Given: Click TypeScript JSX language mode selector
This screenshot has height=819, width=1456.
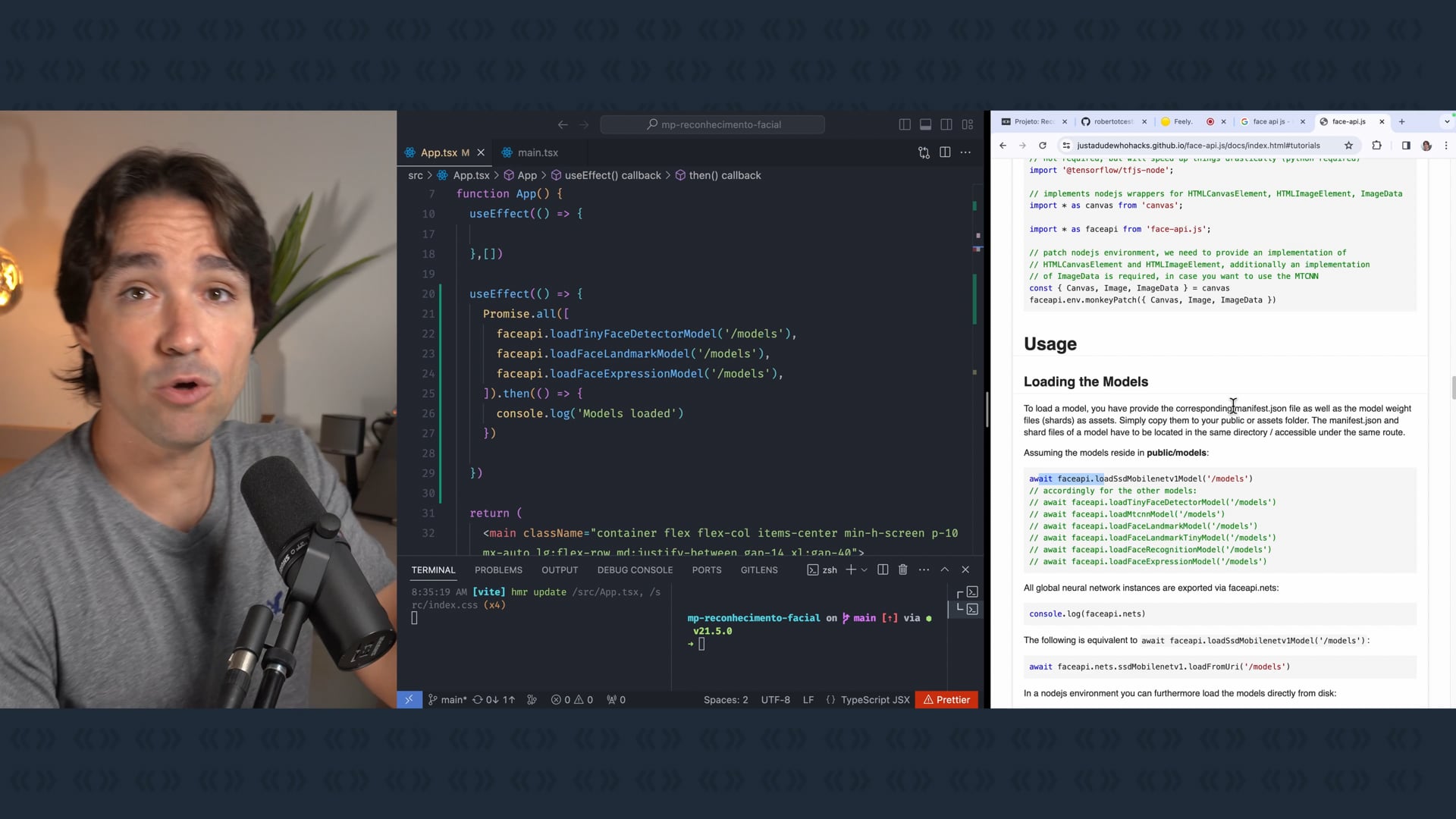Looking at the screenshot, I should 874,700.
